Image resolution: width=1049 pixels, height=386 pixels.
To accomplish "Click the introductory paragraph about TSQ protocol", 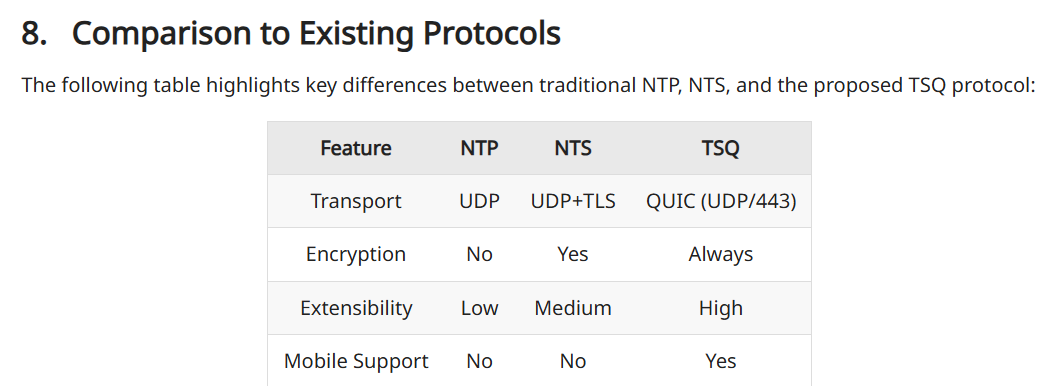I will coord(529,86).
